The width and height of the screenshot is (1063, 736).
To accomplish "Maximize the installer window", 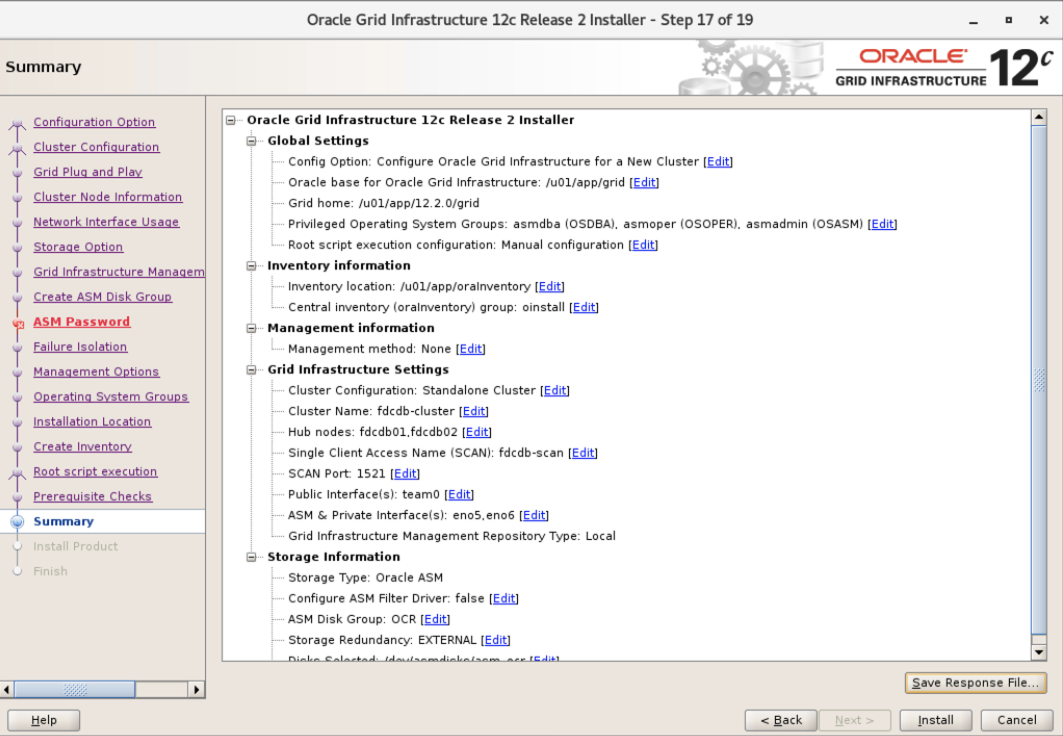I will tap(1009, 20).
